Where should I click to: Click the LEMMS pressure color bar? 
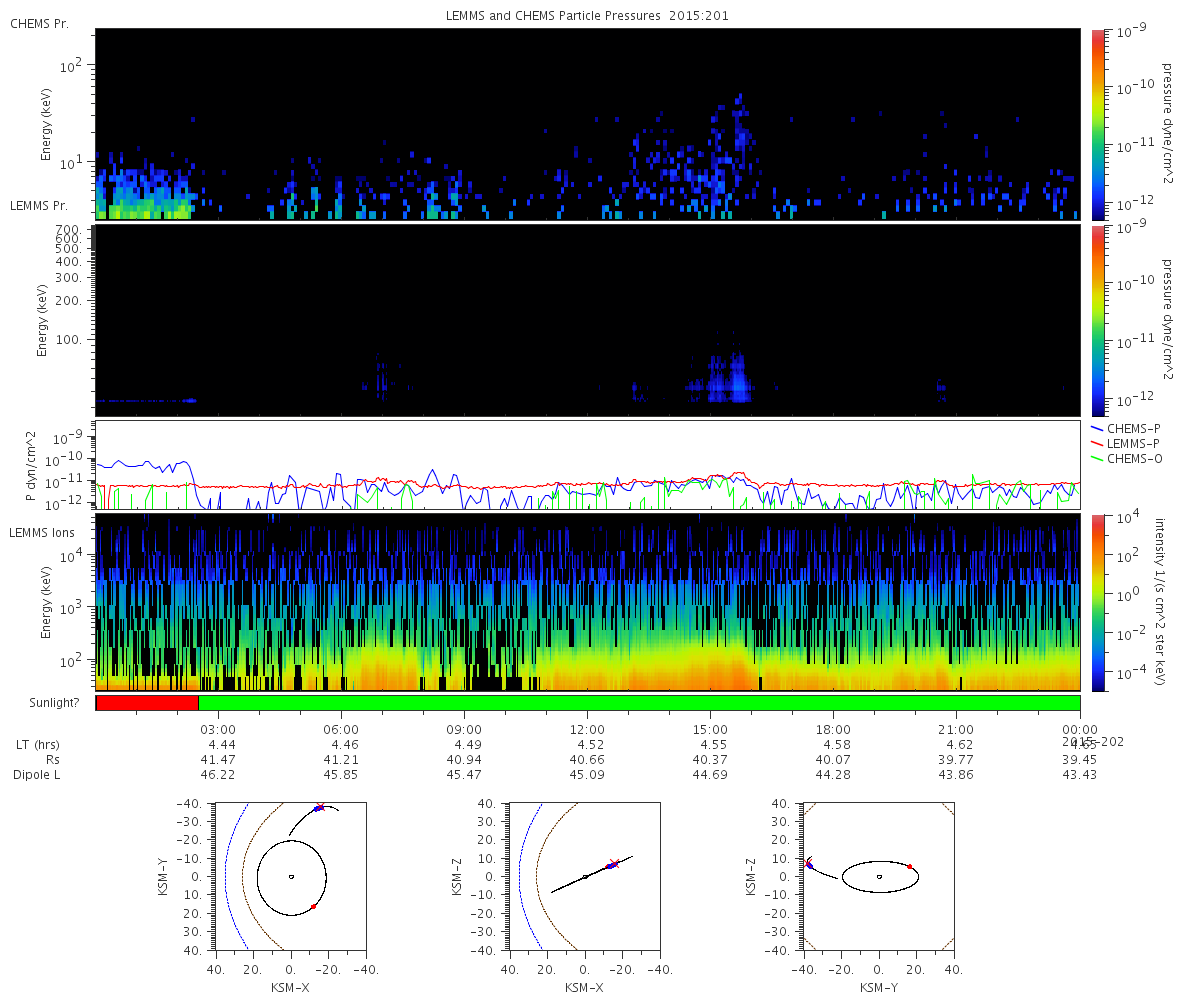pos(1098,320)
